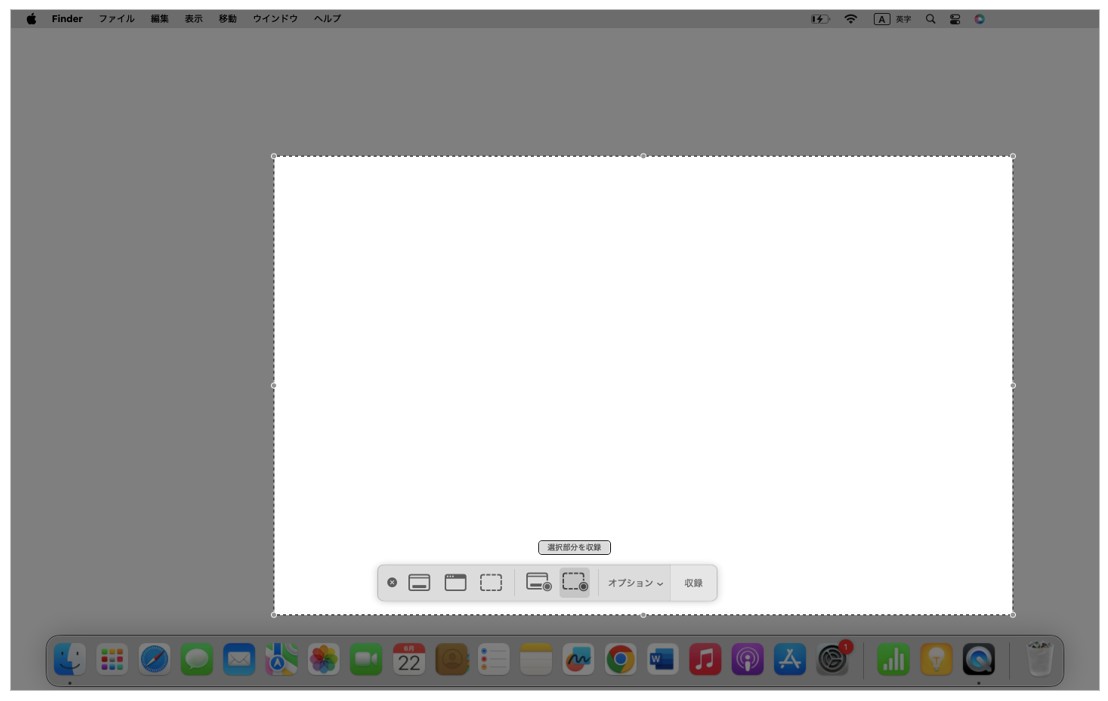Open QuickTime Player from the Dock
Viewport: 1108px width, 701px height.
pos(979,660)
